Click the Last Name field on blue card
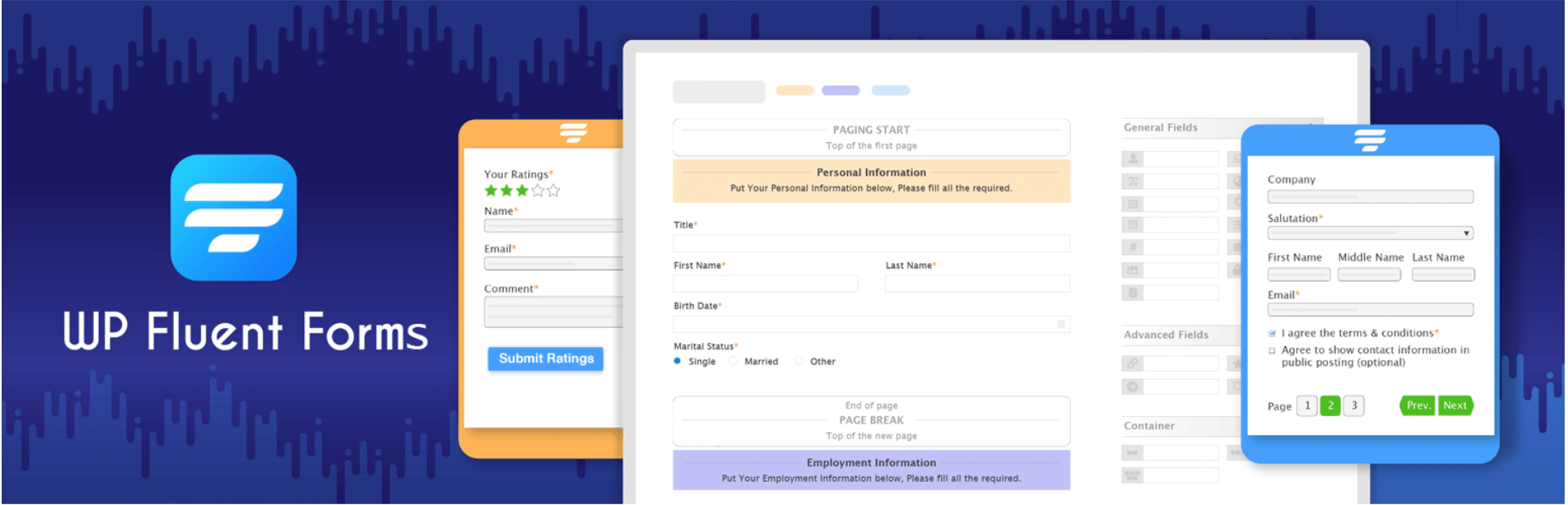Image resolution: width=1568 pixels, height=505 pixels. [1443, 275]
